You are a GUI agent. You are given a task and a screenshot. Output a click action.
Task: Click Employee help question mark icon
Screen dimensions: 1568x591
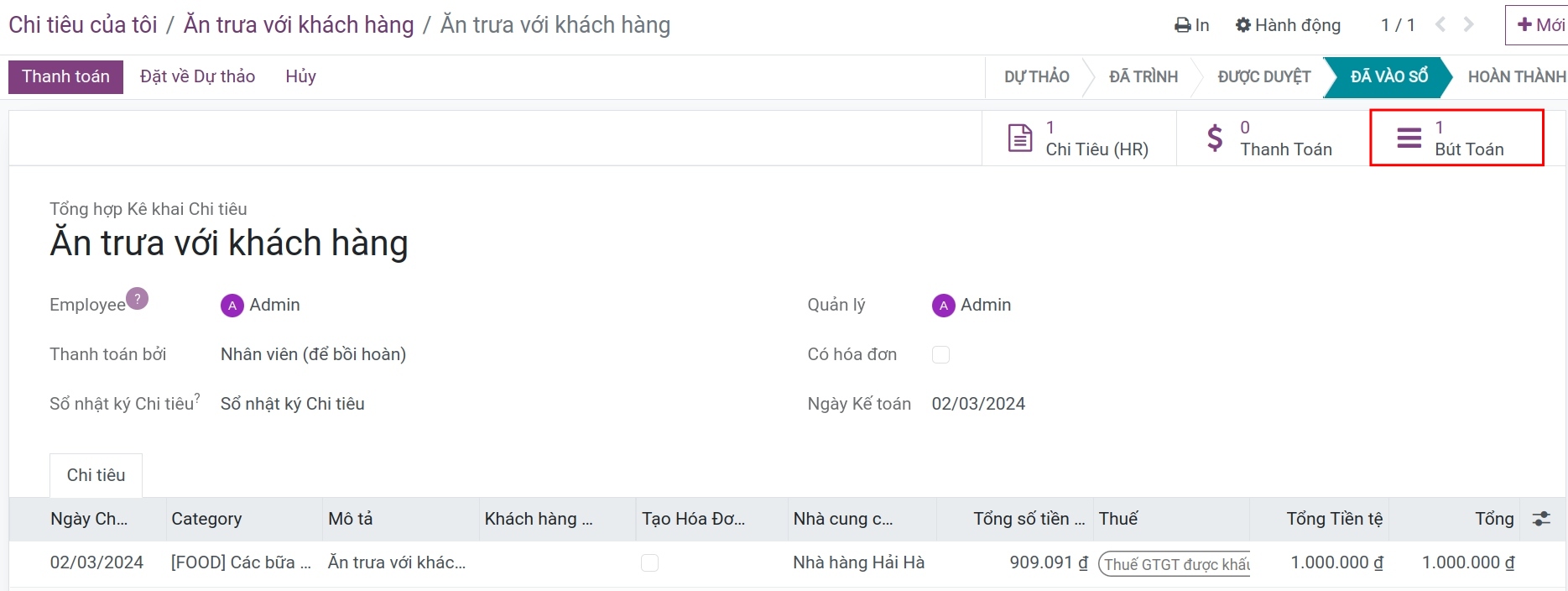coord(138,298)
